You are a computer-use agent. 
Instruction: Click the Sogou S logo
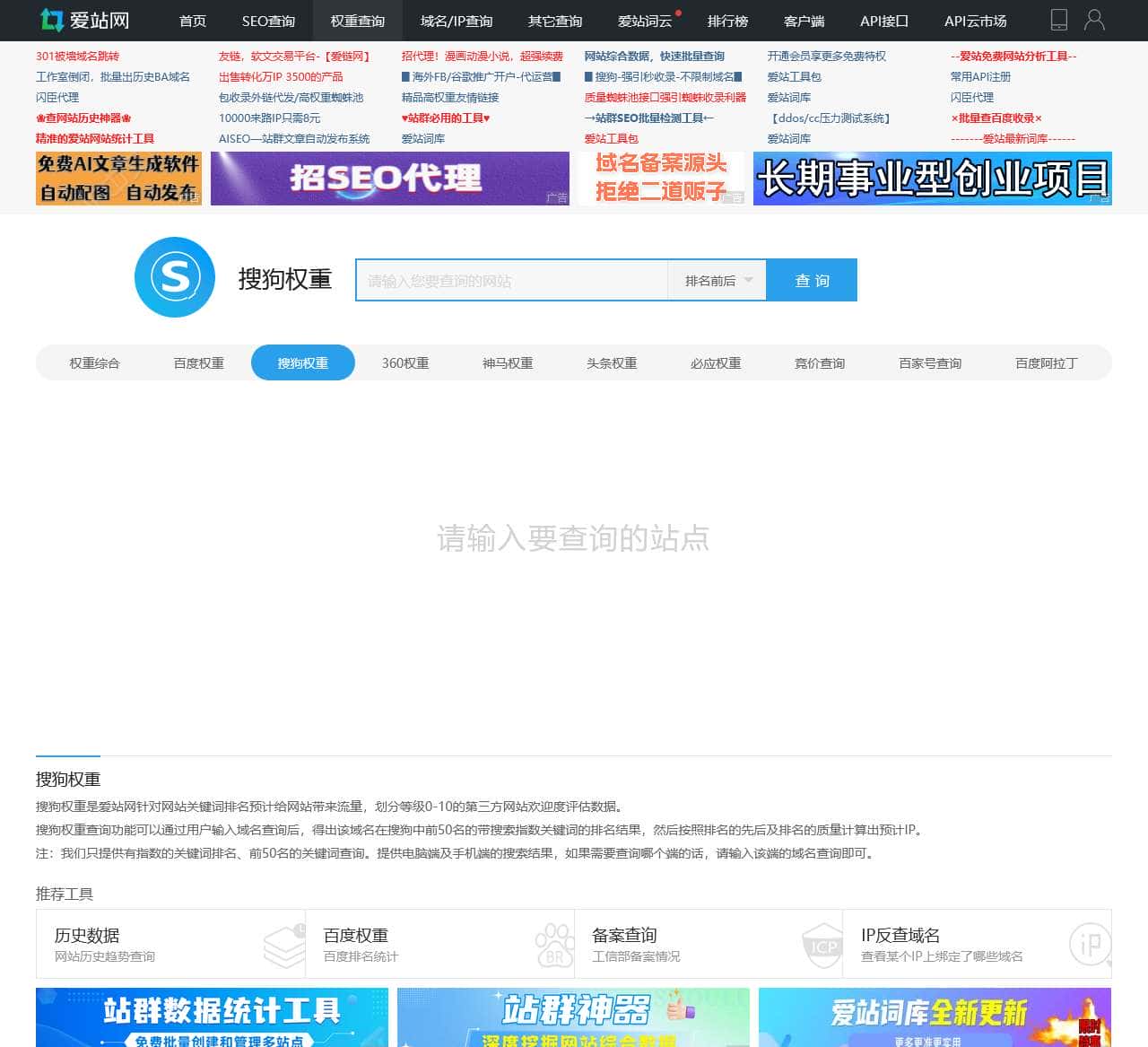pyautogui.click(x=175, y=277)
